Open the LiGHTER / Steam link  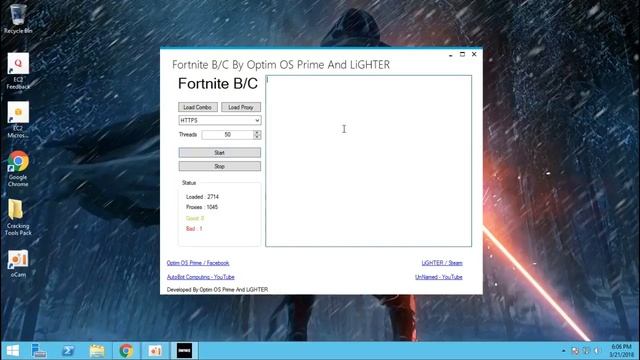(442, 263)
